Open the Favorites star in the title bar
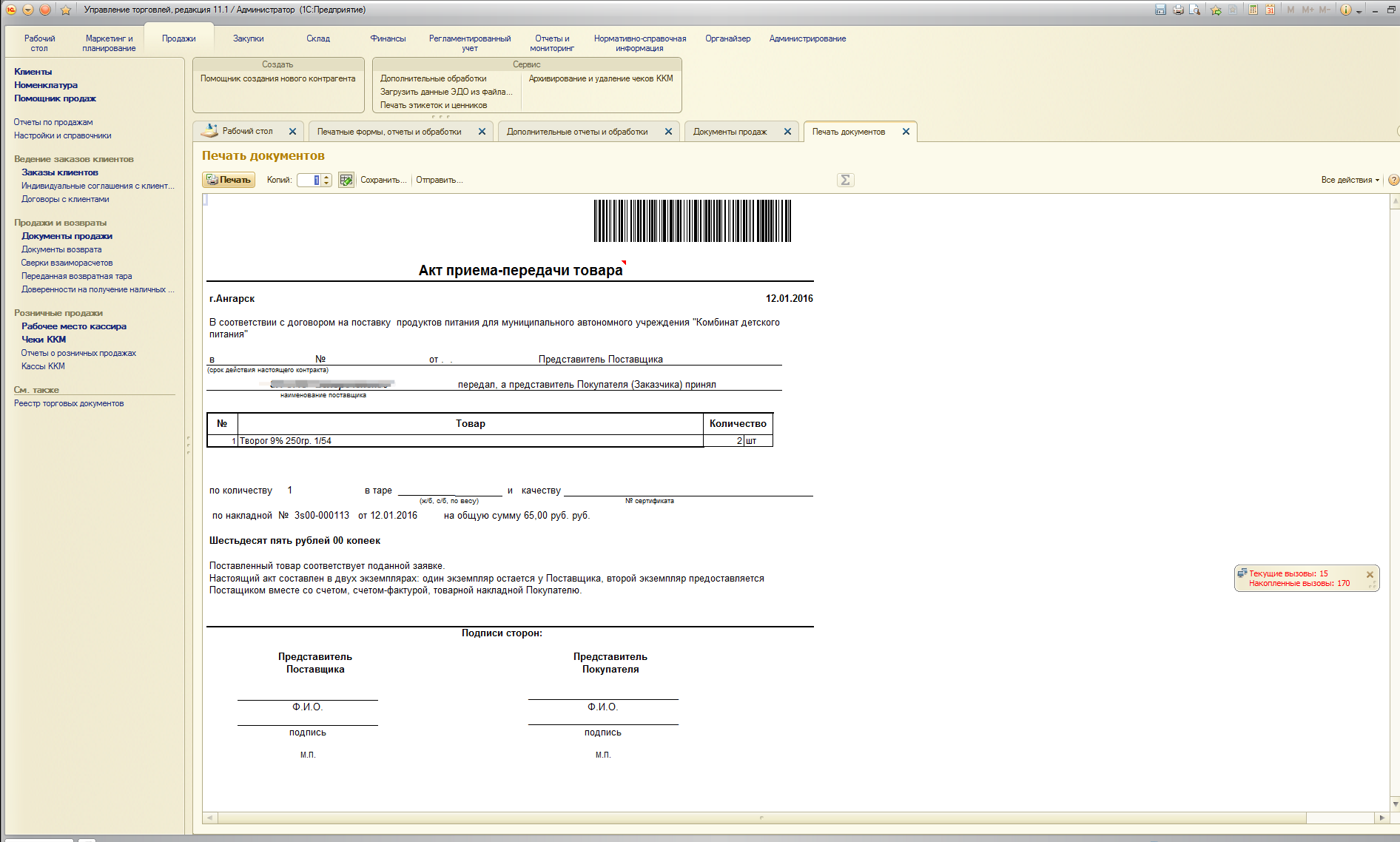Screen dimensions: 1400x842 coord(65,10)
